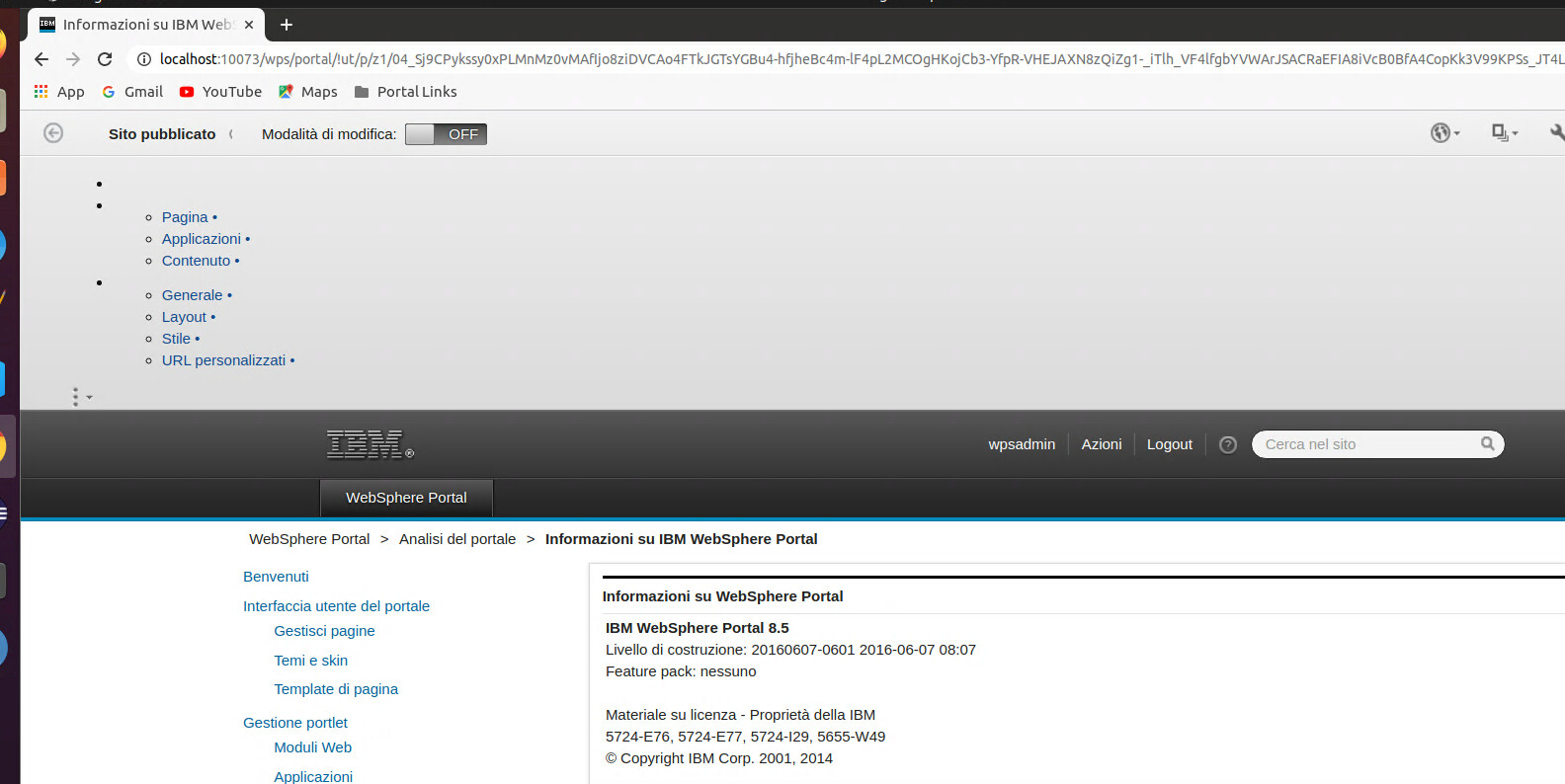
Task: Click the wrench settings icon
Action: pos(1557,133)
